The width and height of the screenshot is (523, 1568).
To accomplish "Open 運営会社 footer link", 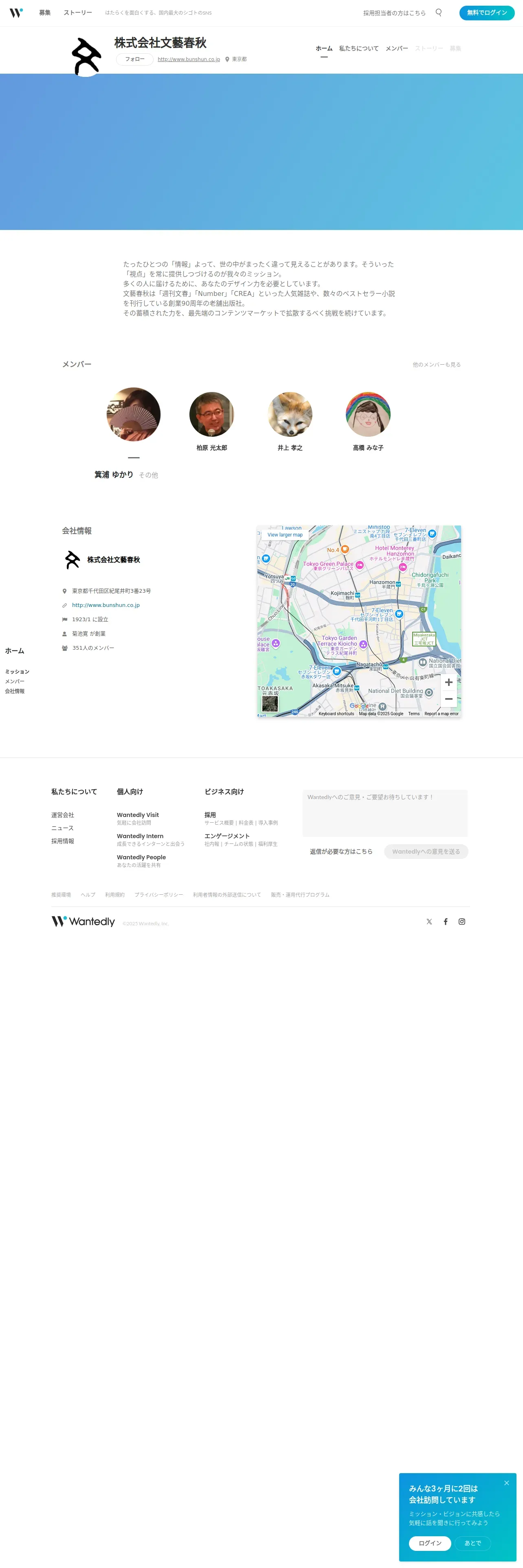I will 63,815.
